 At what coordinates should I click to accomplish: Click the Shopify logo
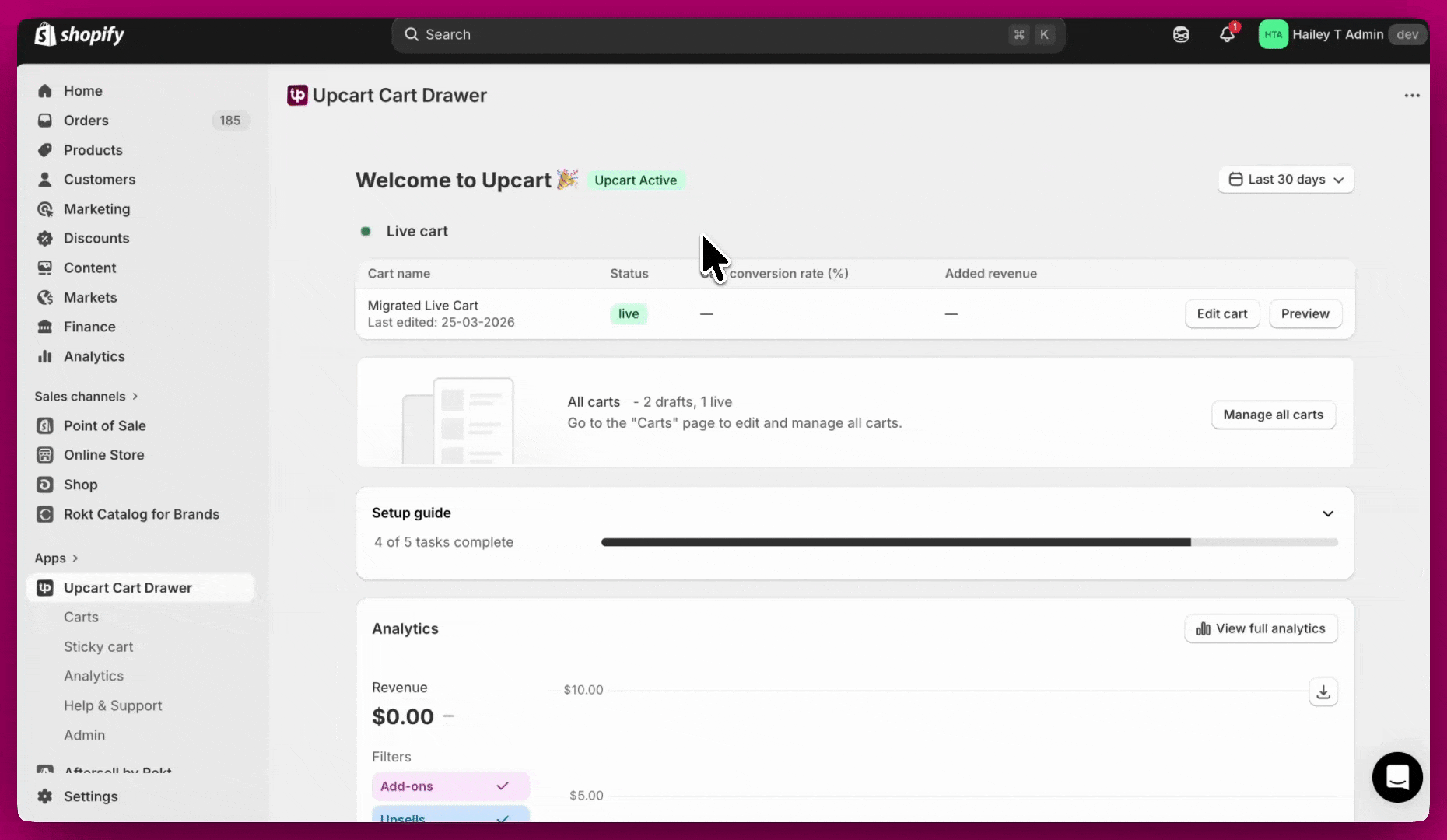[x=79, y=34]
